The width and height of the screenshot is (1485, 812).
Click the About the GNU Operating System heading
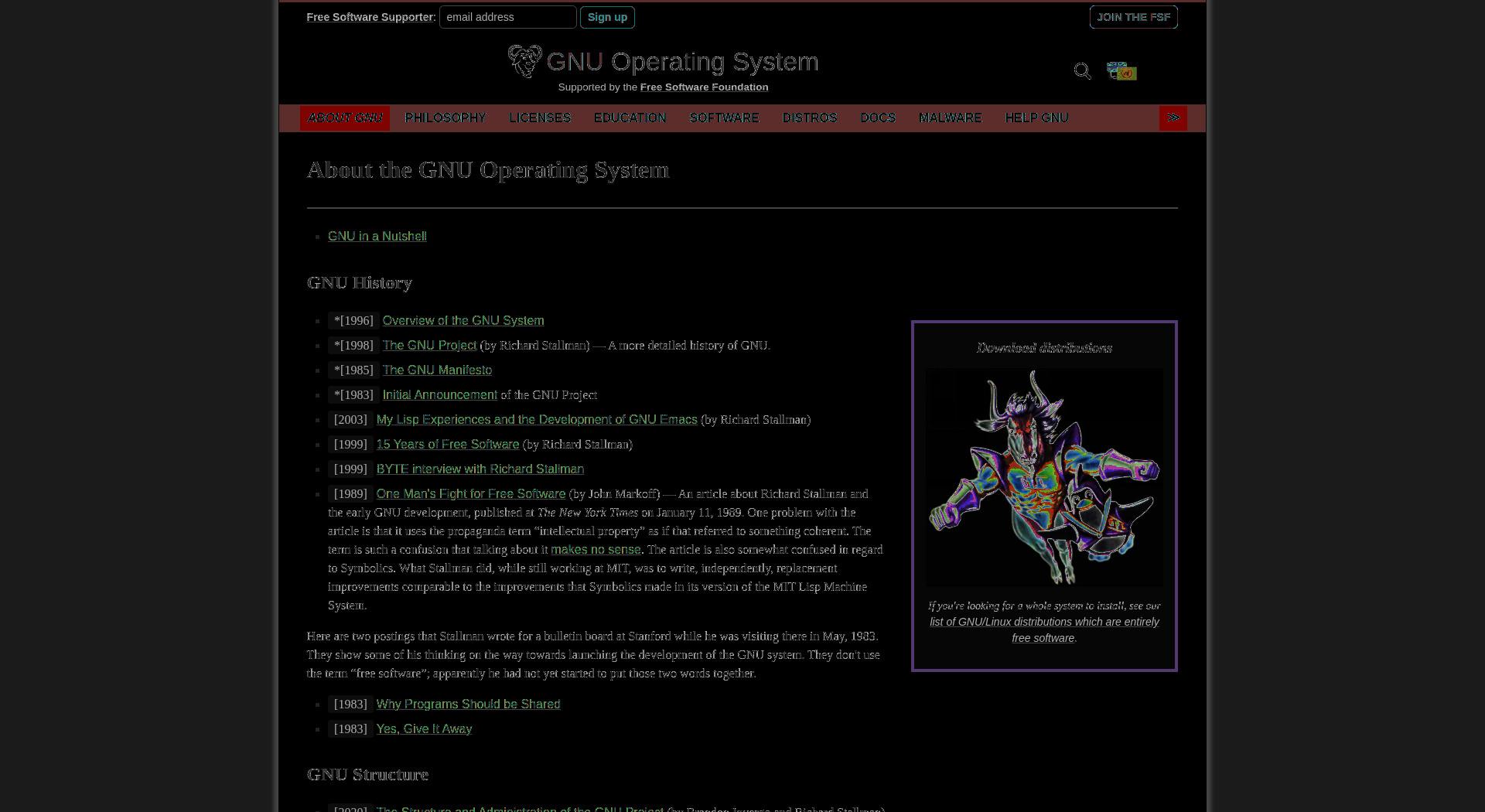tap(488, 170)
